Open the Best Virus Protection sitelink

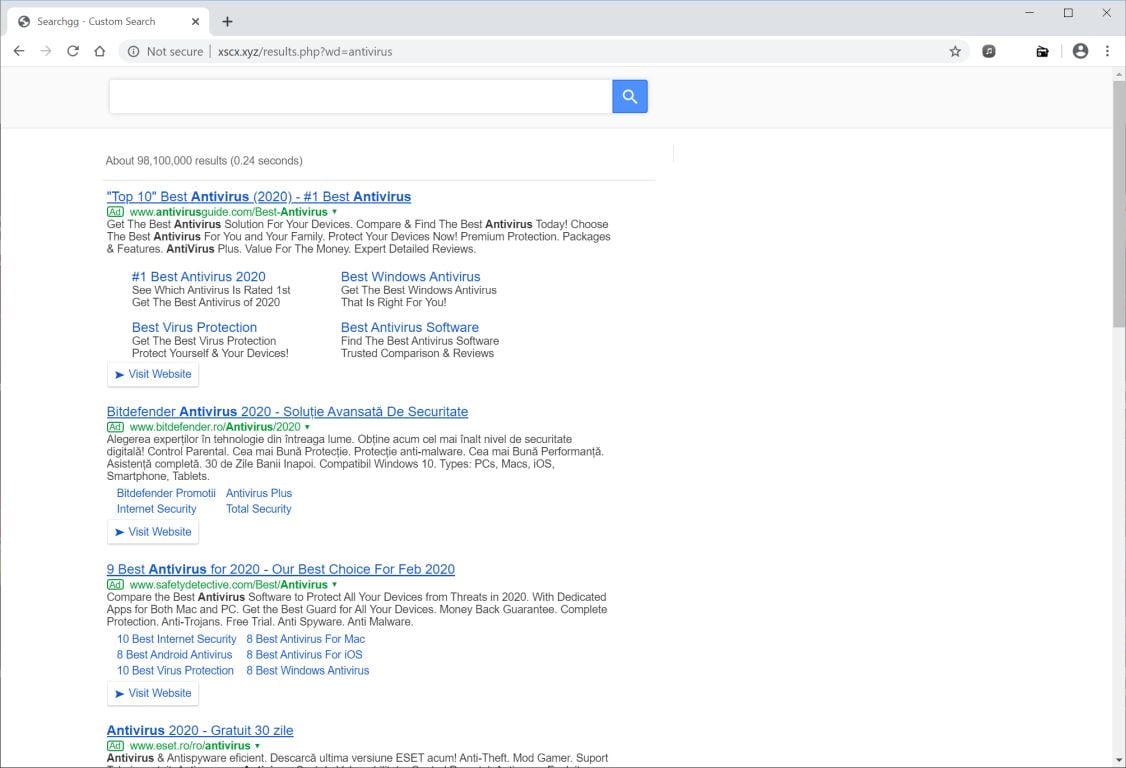[194, 328]
